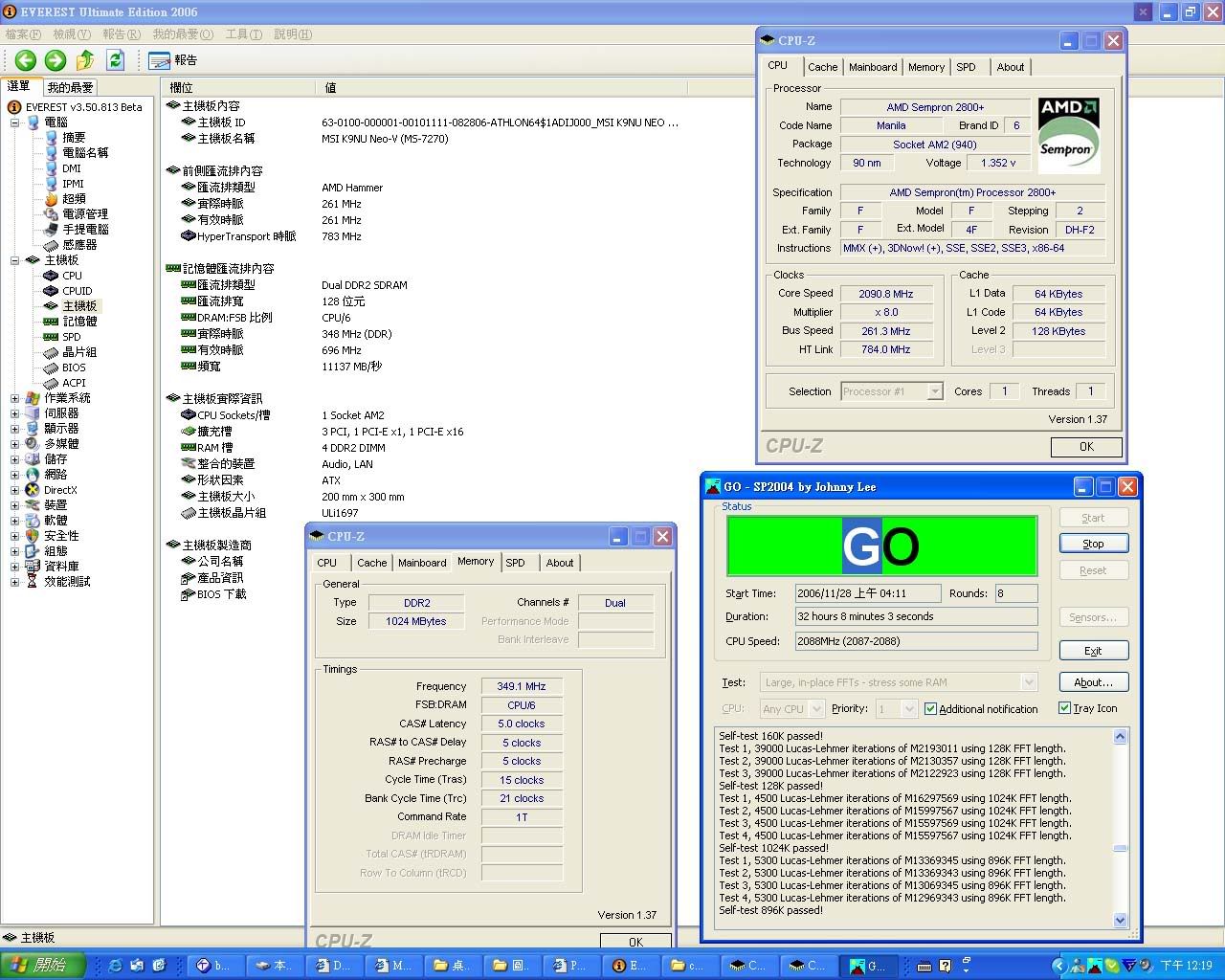Open SPD tab in lower CPU-Z window
The height and width of the screenshot is (980, 1225).
click(x=515, y=563)
